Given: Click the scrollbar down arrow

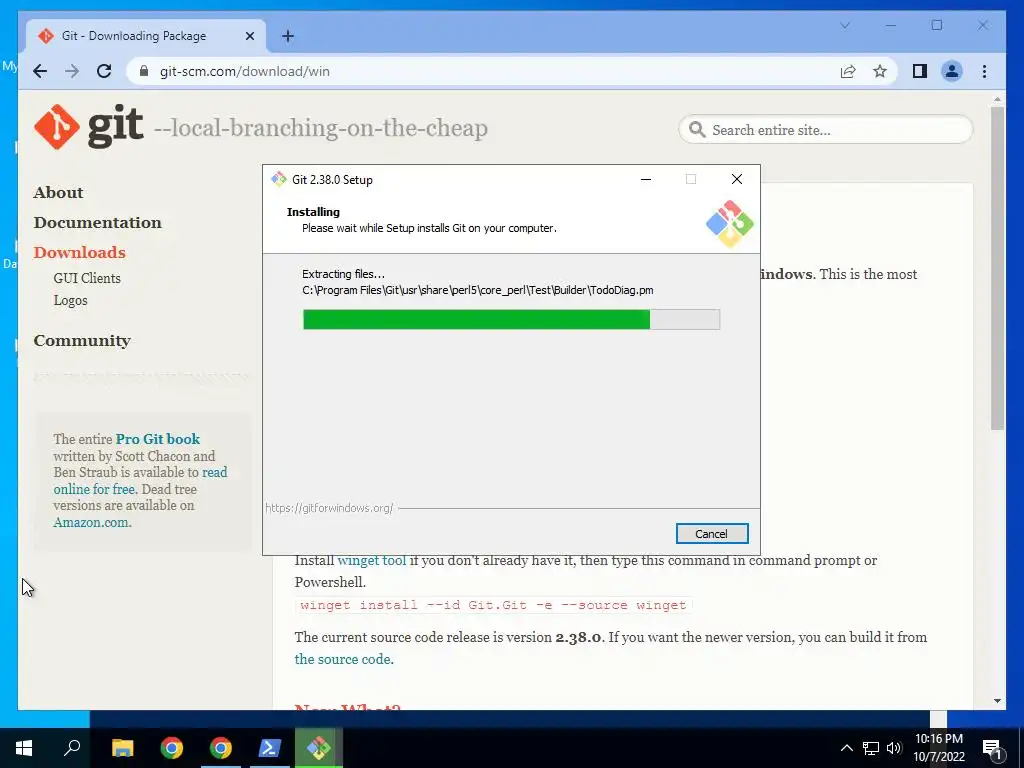Looking at the screenshot, I should pos(997,701).
